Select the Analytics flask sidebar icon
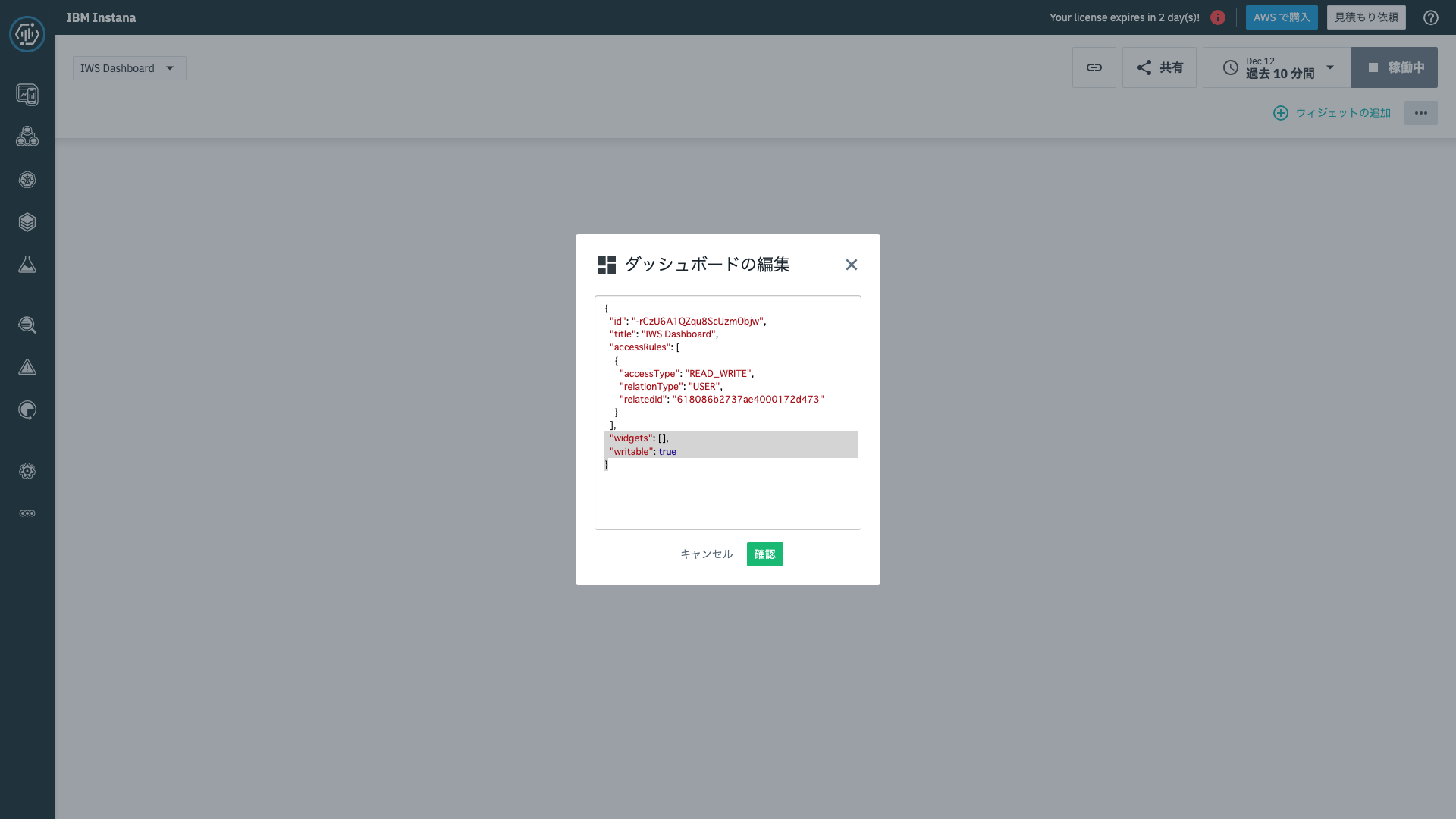This screenshot has height=819, width=1456. tap(27, 264)
